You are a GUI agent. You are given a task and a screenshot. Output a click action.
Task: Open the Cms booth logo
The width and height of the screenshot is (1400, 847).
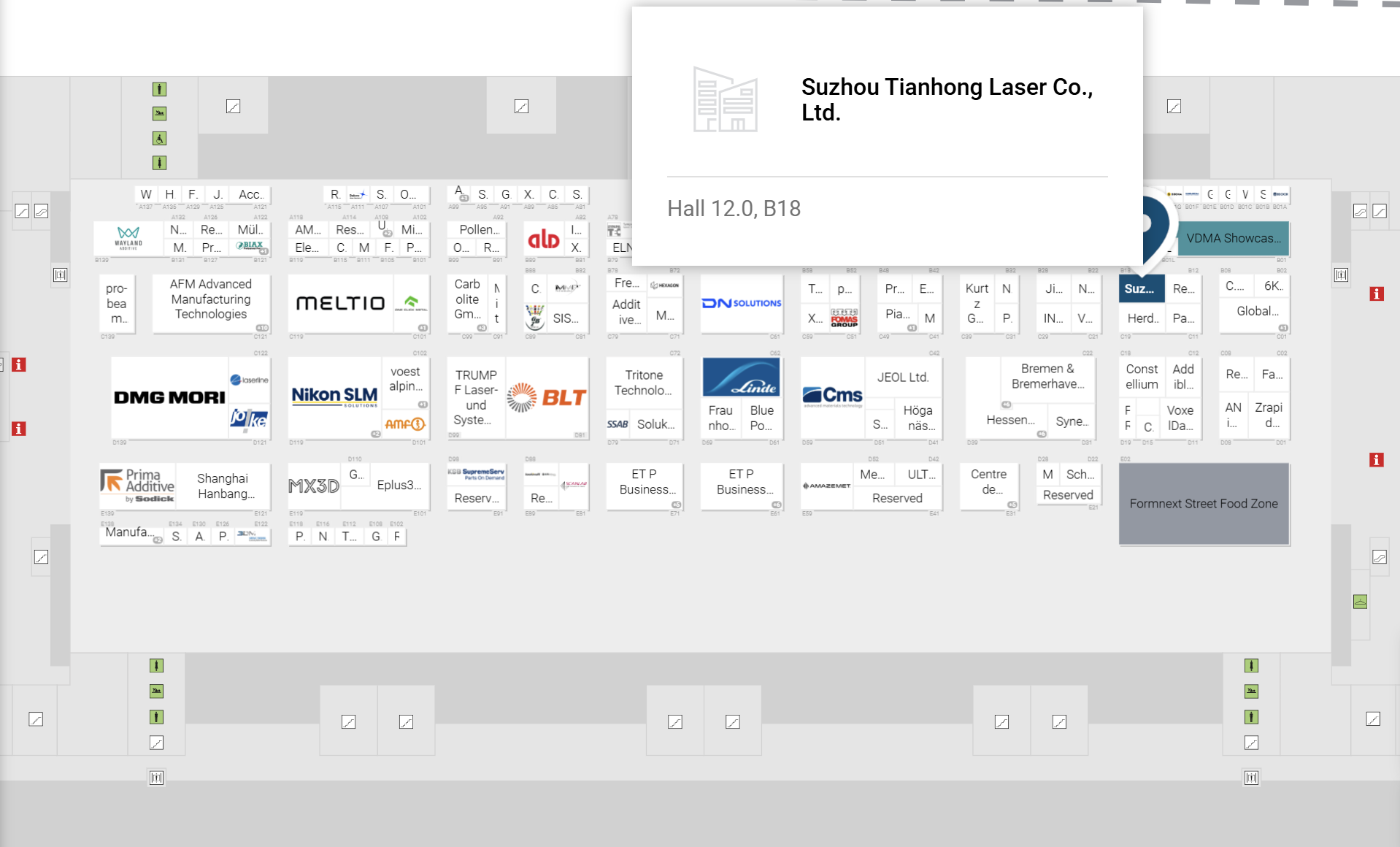tap(833, 396)
